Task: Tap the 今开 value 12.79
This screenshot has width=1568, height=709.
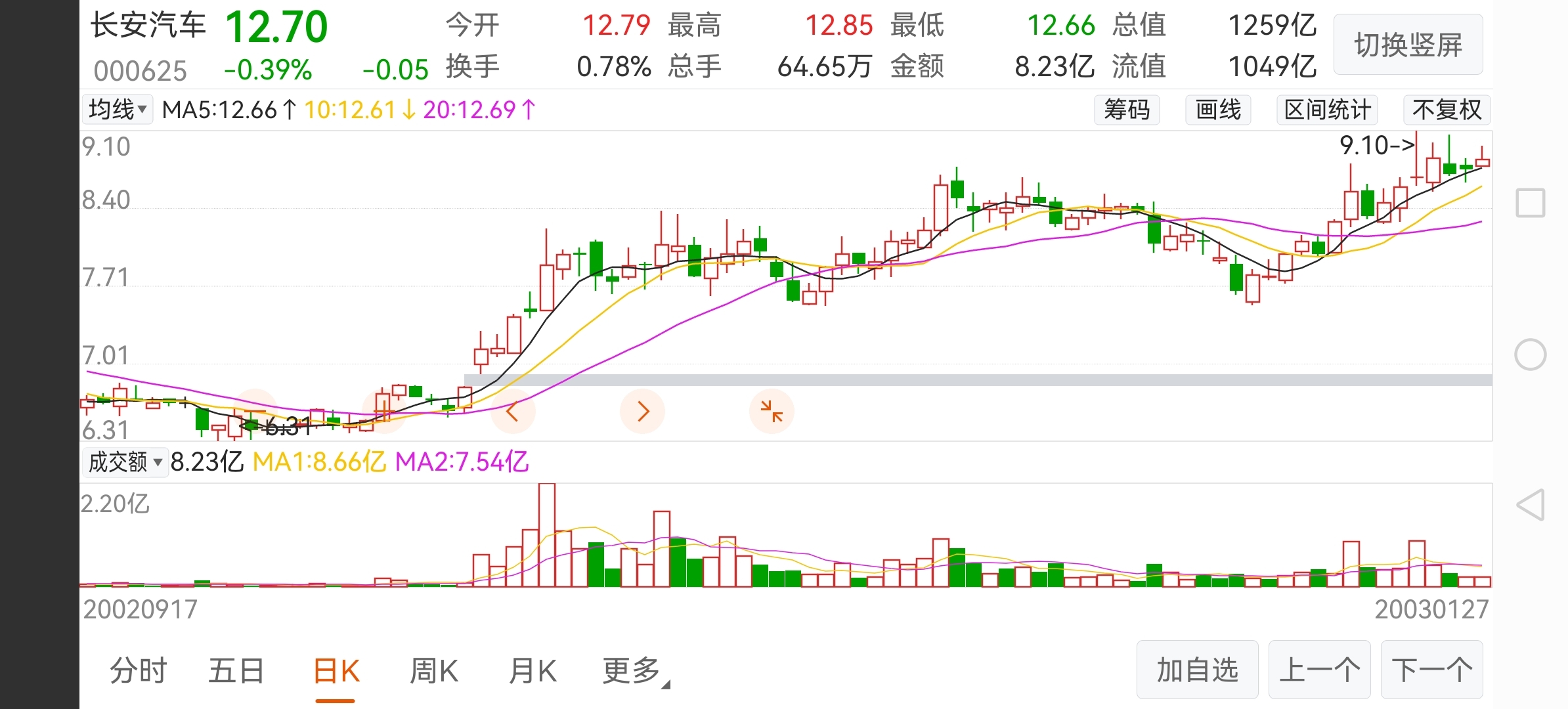Action: click(616, 26)
